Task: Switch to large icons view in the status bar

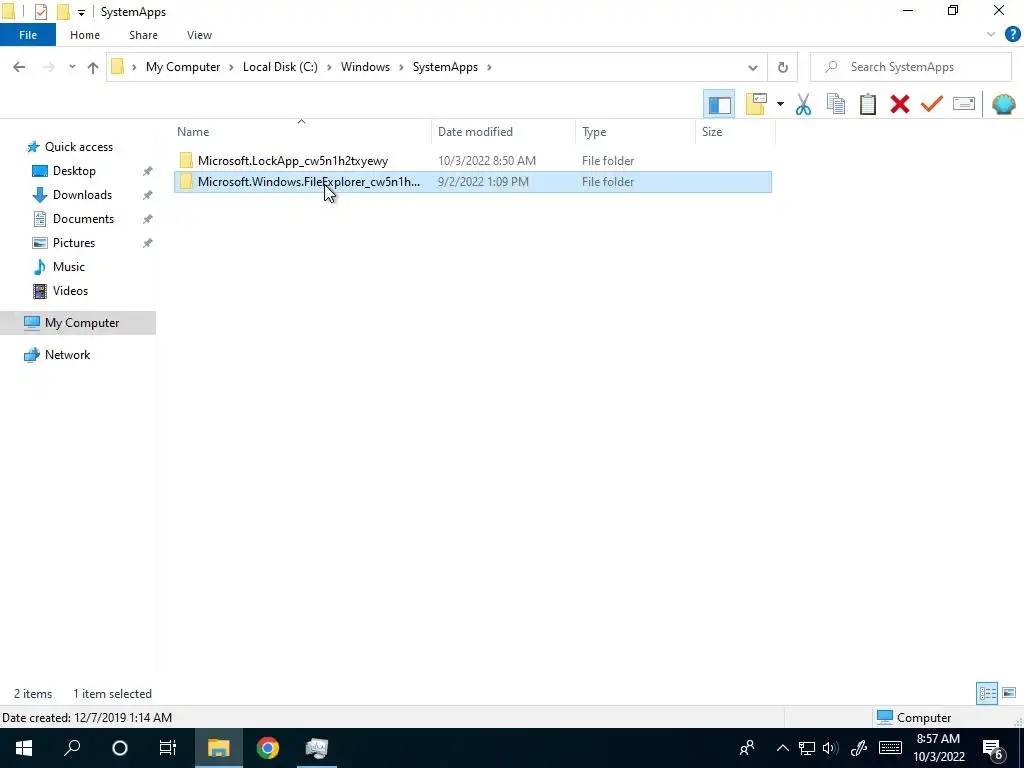Action: coord(1009,693)
